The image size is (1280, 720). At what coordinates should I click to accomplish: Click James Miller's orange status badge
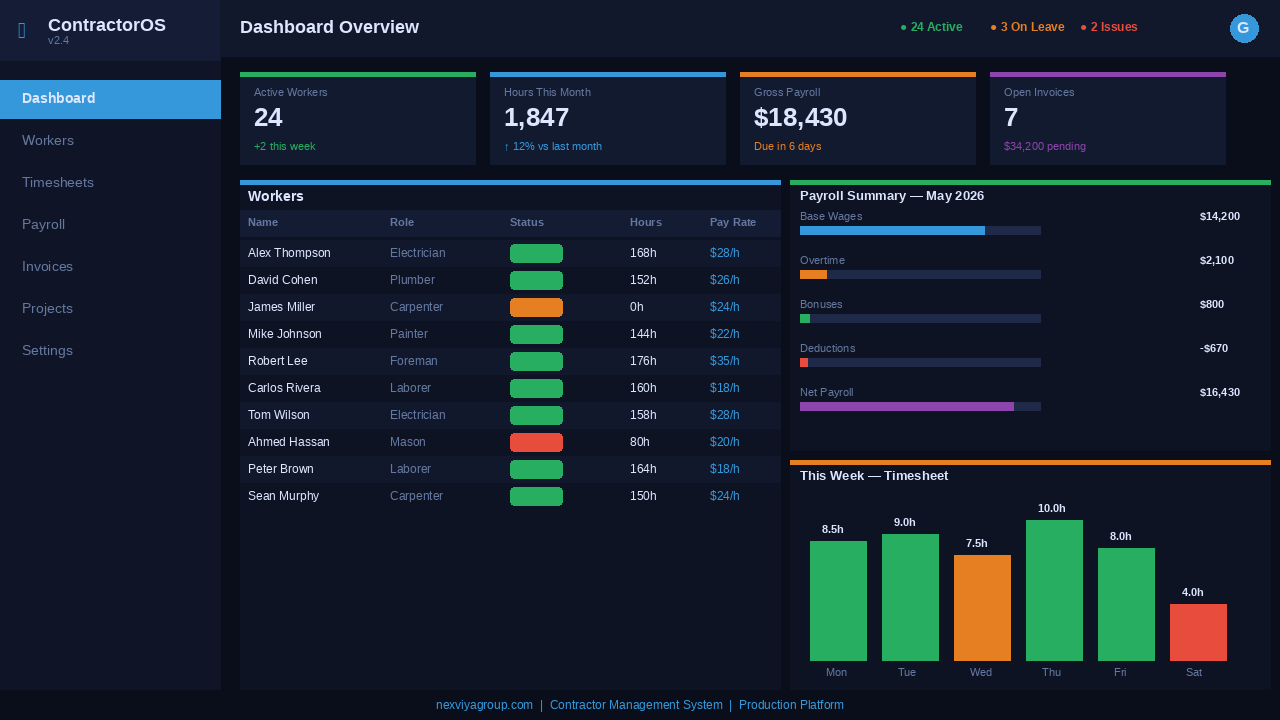click(x=536, y=307)
